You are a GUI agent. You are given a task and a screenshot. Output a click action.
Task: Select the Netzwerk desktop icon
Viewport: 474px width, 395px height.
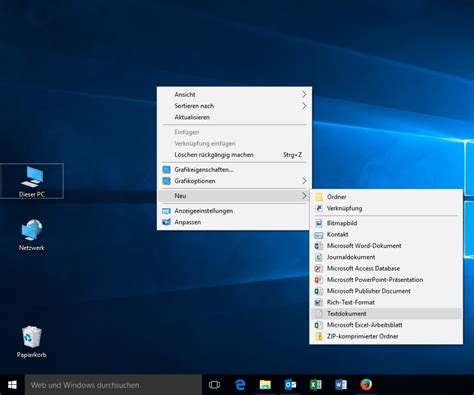coord(32,235)
